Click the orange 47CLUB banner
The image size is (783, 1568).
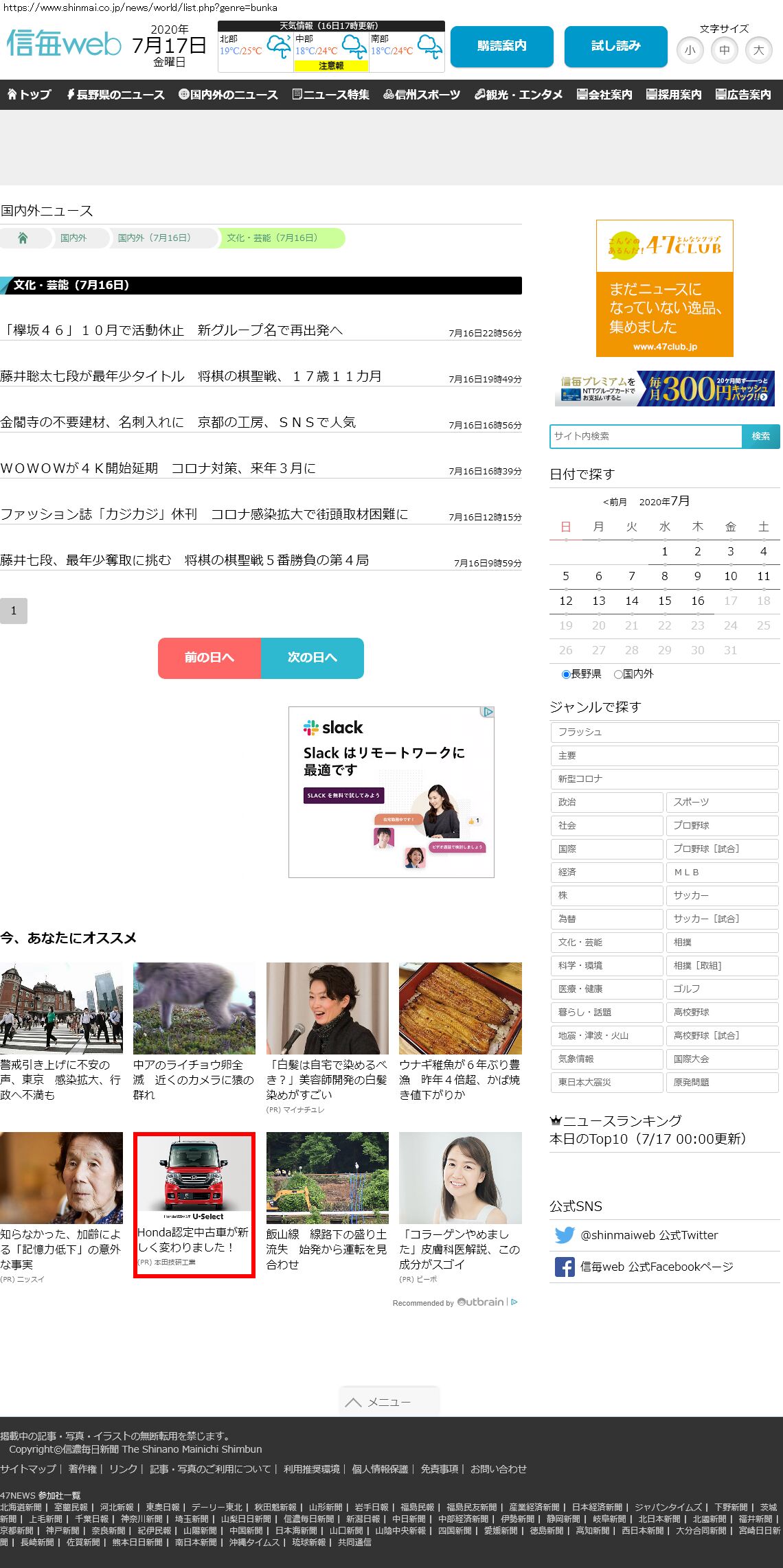[x=664, y=288]
